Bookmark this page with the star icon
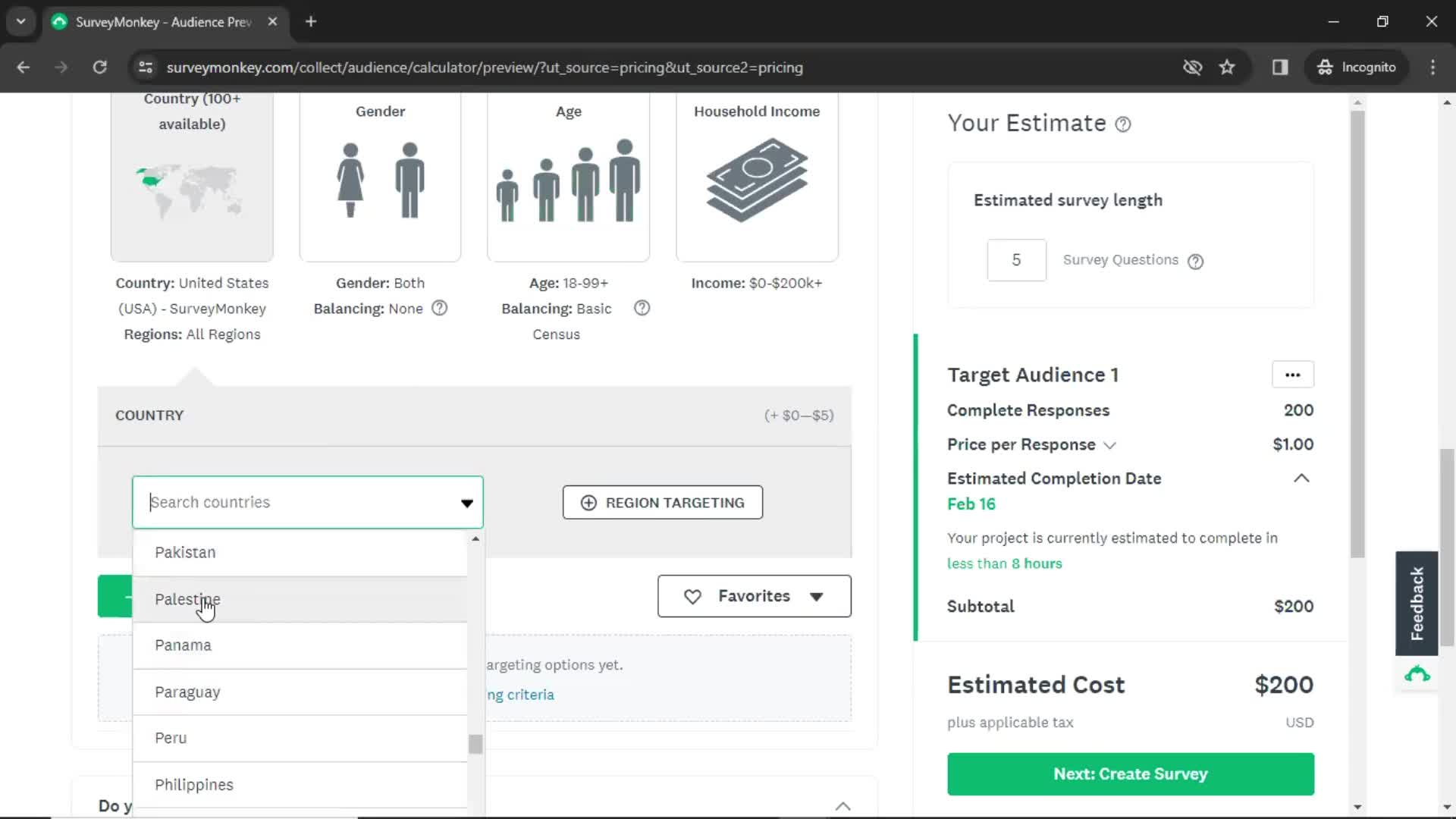Viewport: 1456px width, 819px height. [x=1227, y=67]
